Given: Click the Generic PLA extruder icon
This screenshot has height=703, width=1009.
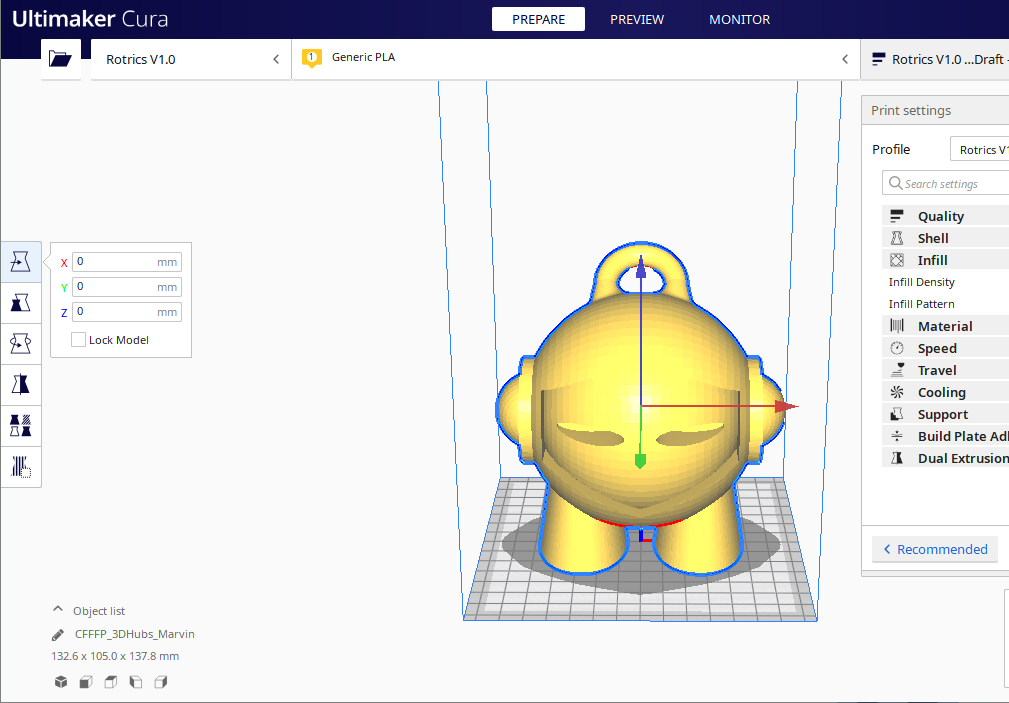Looking at the screenshot, I should (311, 59).
